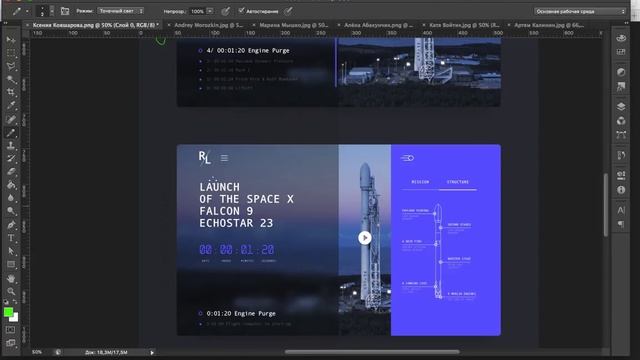The width and height of the screenshot is (640, 360).
Task: Select the Rectangular Marquee tool
Action: pos(11,53)
